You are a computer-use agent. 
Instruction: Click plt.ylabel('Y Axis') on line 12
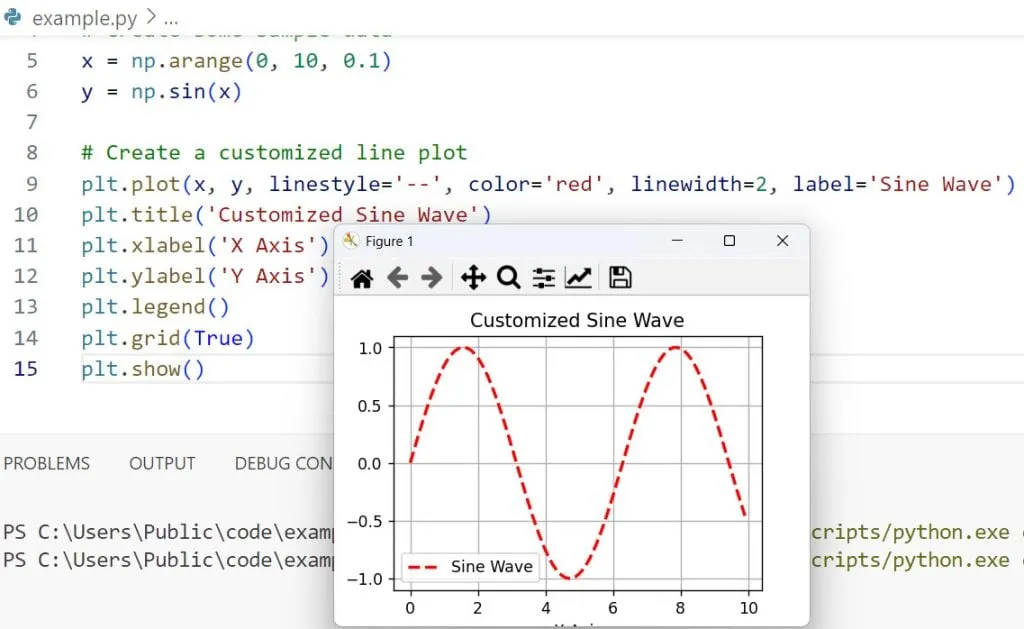(205, 276)
